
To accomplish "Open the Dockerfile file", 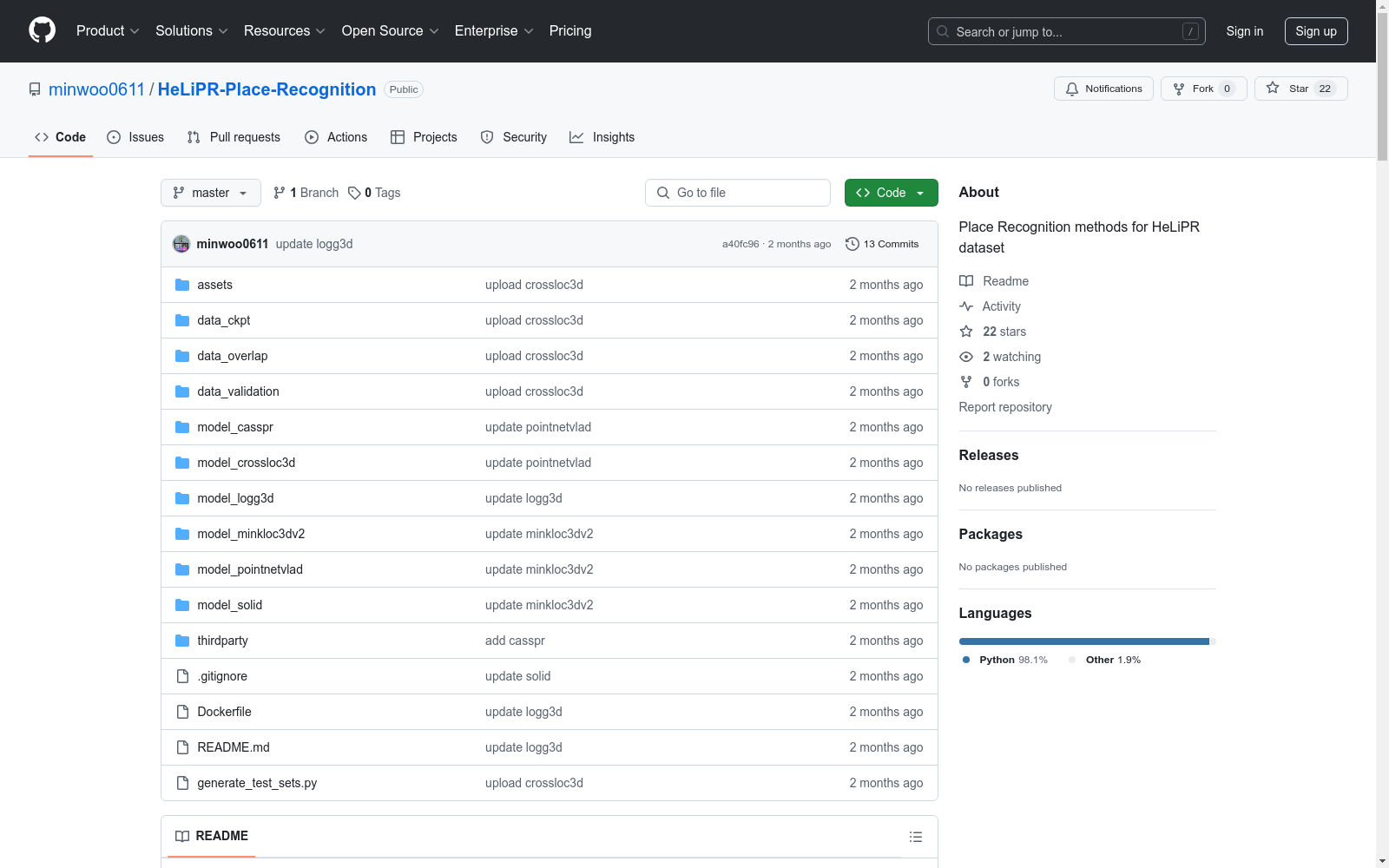I will click(224, 712).
